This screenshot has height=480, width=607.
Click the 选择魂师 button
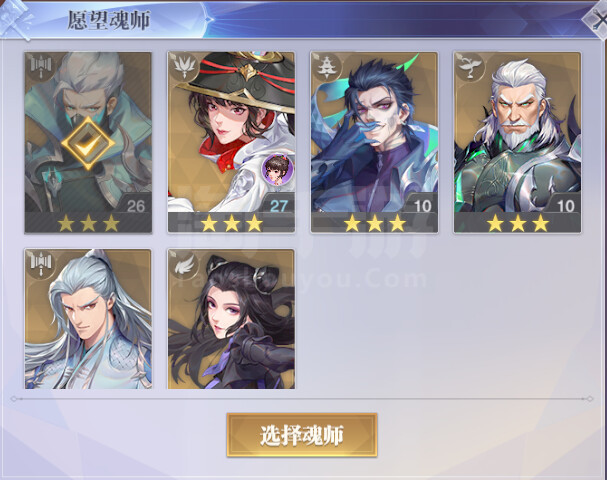pyautogui.click(x=302, y=435)
